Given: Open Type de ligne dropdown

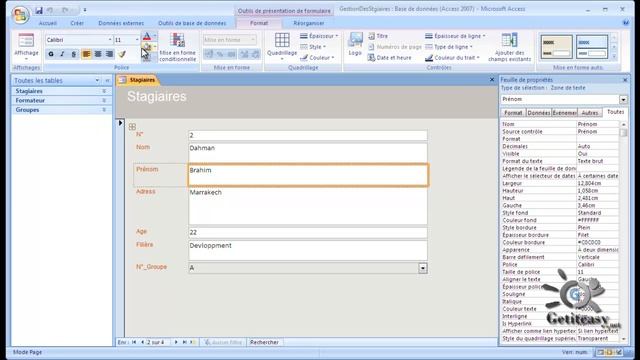Looking at the screenshot, I should [449, 47].
